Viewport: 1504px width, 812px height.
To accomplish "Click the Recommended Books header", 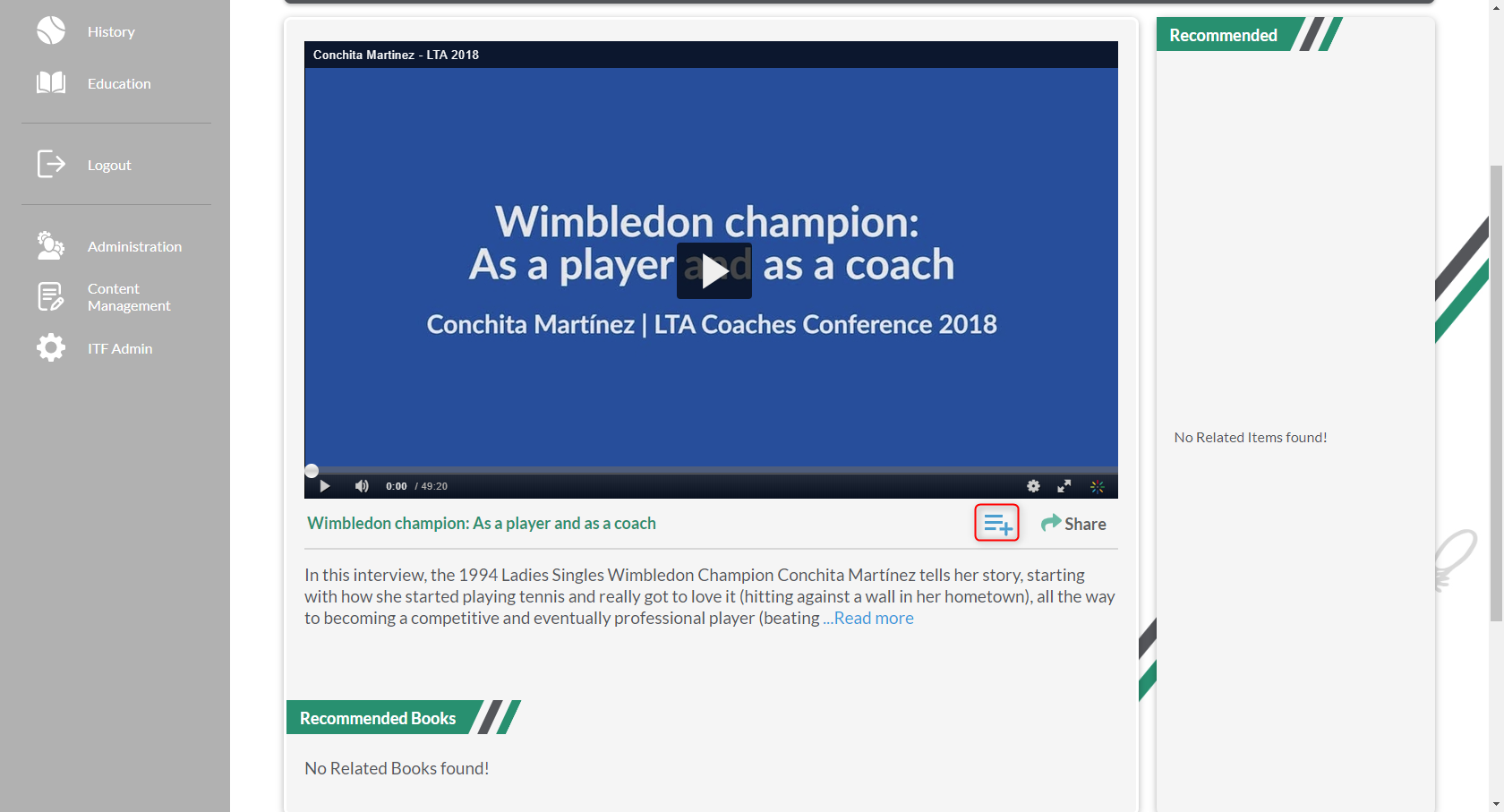I will click(x=378, y=718).
